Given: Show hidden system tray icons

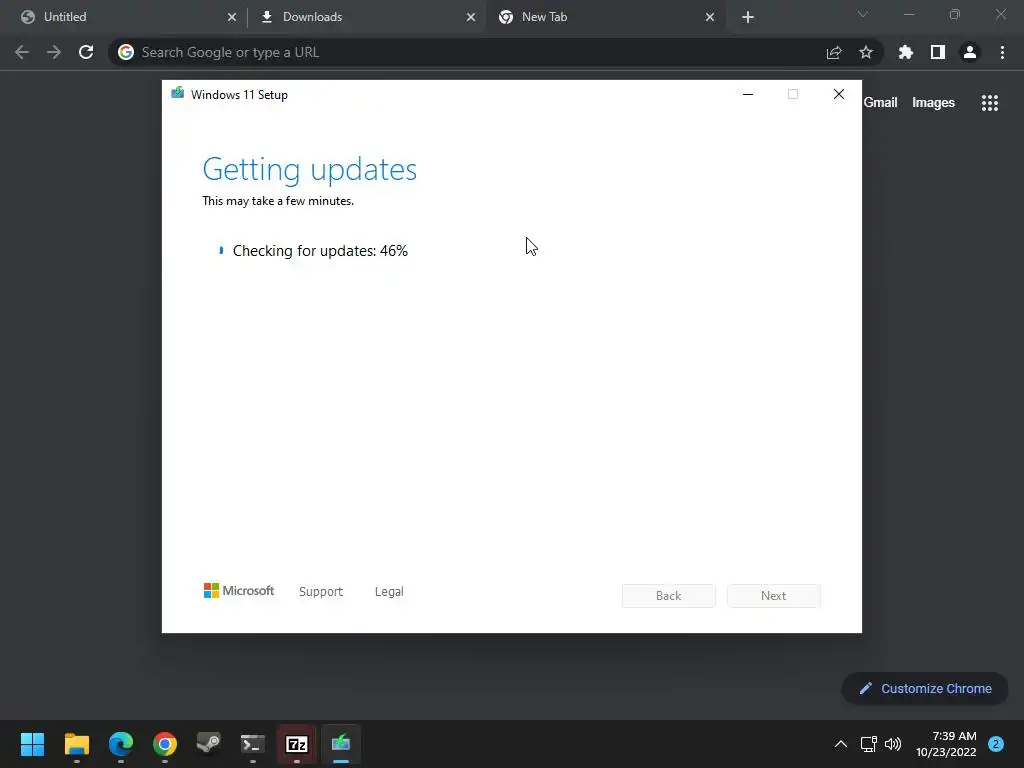Looking at the screenshot, I should click(840, 744).
